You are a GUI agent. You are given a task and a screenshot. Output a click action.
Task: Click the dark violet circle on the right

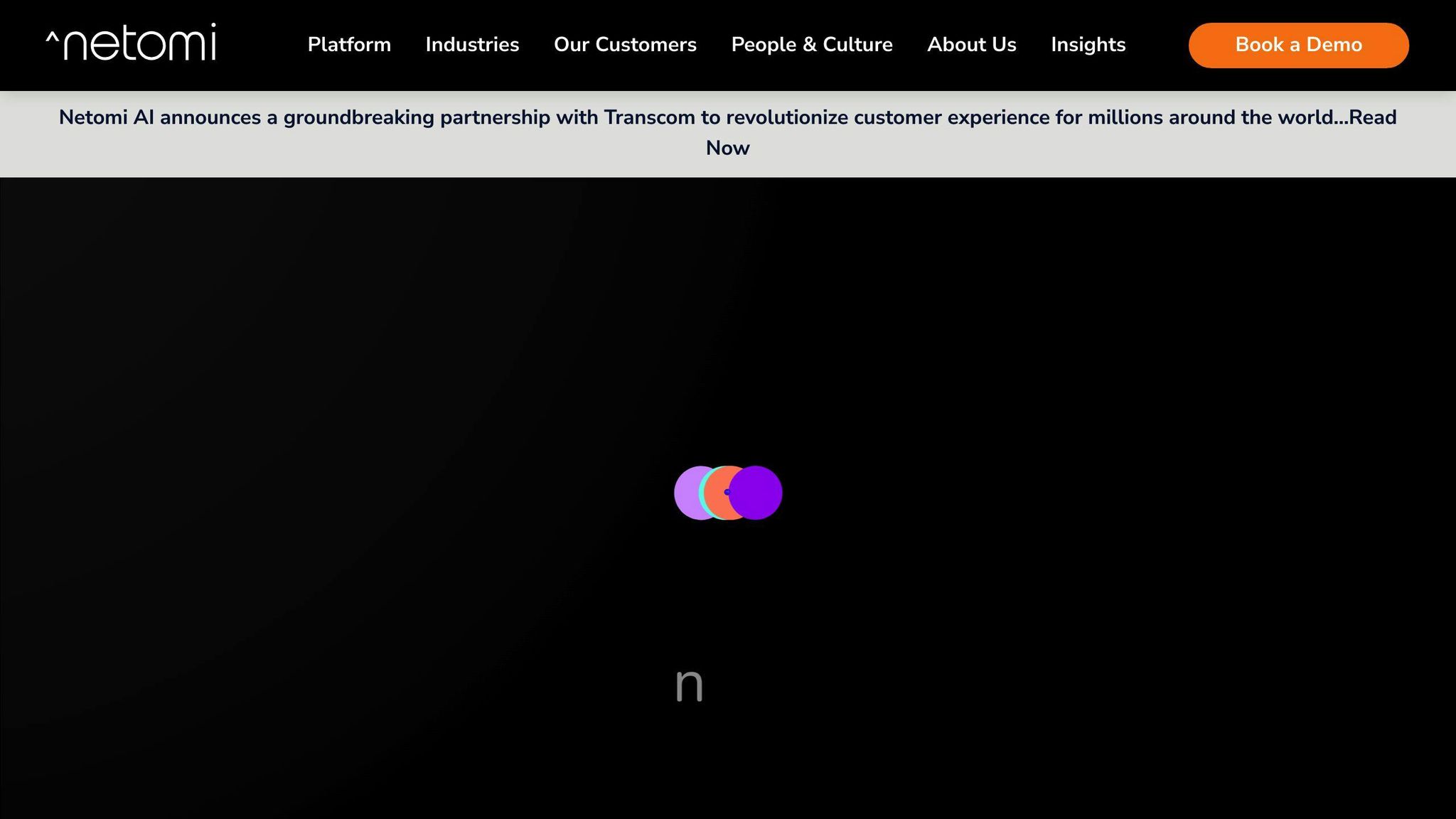tap(758, 493)
